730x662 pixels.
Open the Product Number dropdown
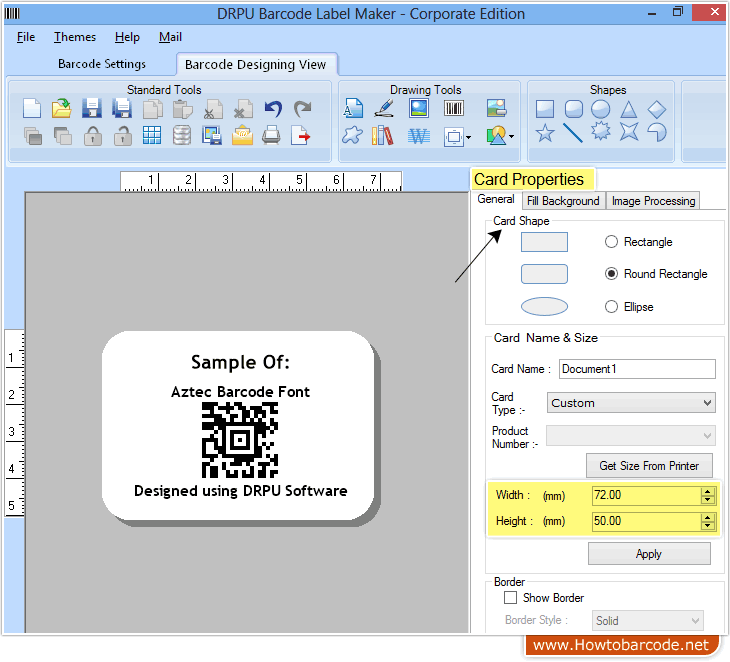[x=631, y=436]
